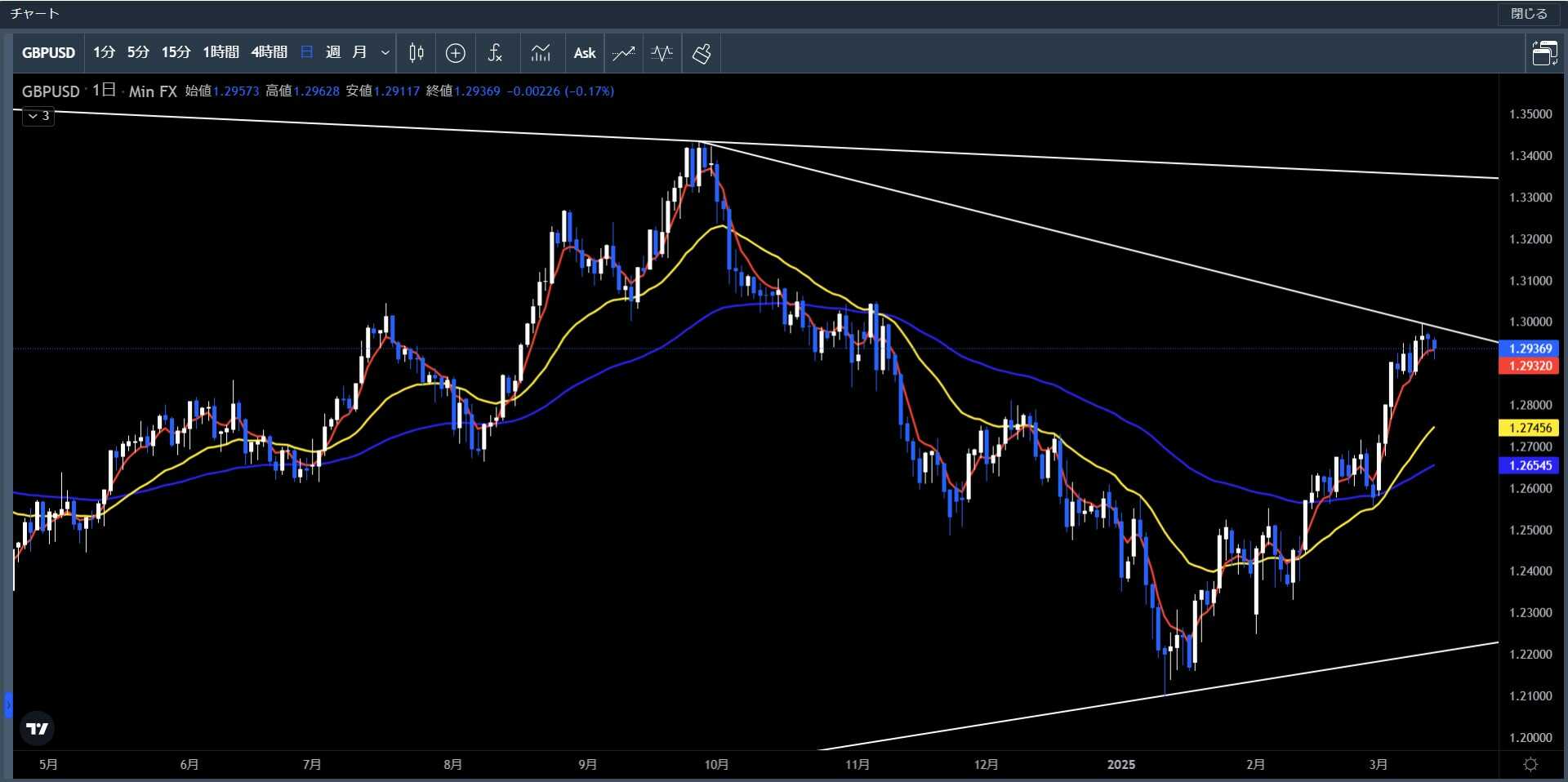Open chart settings gear at bottom right
1568x782 pixels.
point(1531,764)
